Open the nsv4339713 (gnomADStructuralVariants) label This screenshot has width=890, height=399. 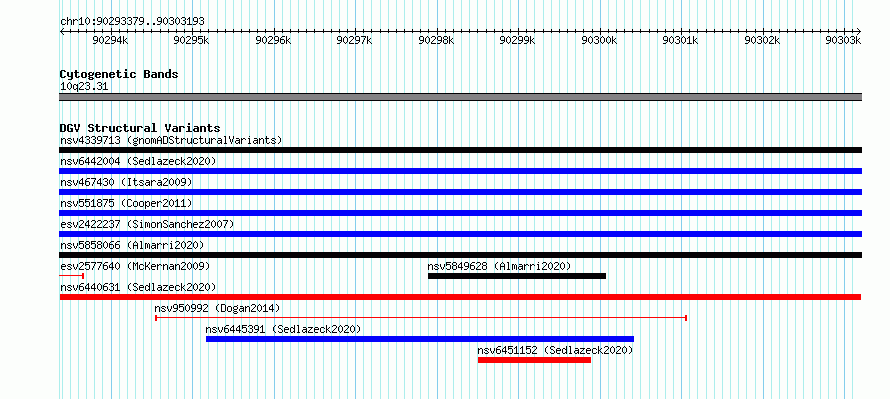(171, 140)
